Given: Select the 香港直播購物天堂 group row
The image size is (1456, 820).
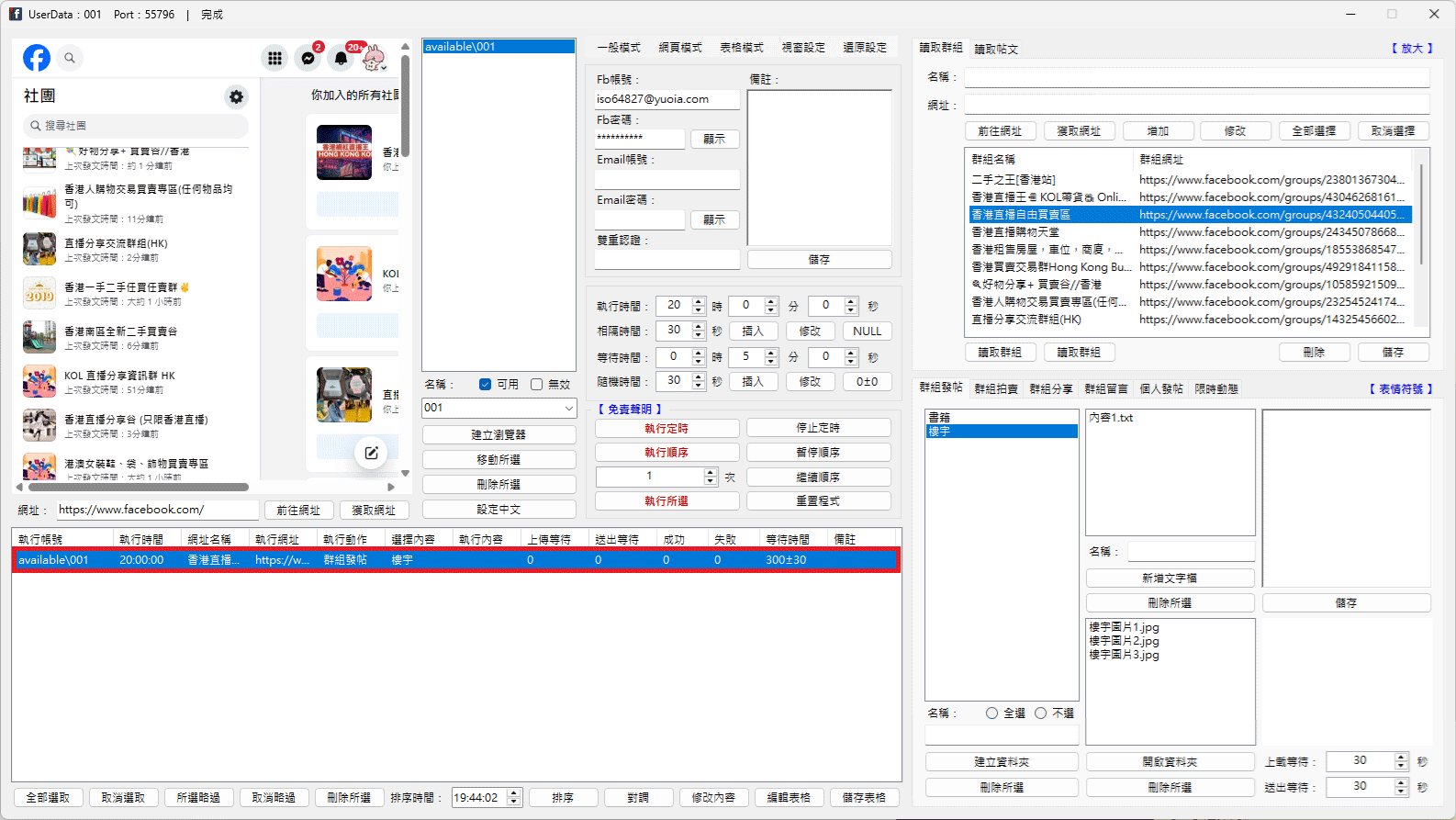Looking at the screenshot, I should point(1191,232).
